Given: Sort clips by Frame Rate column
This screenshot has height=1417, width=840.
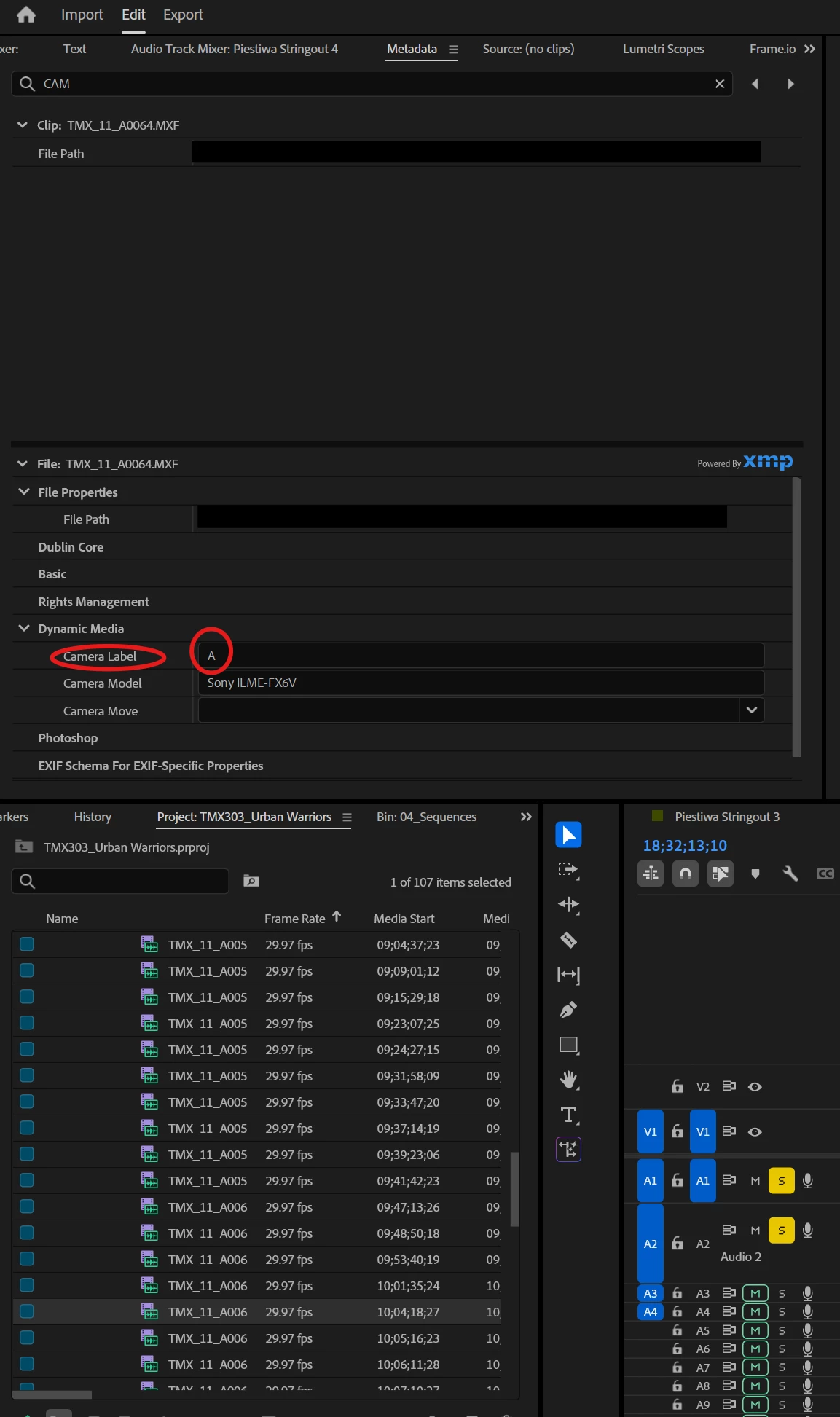Looking at the screenshot, I should coord(295,919).
